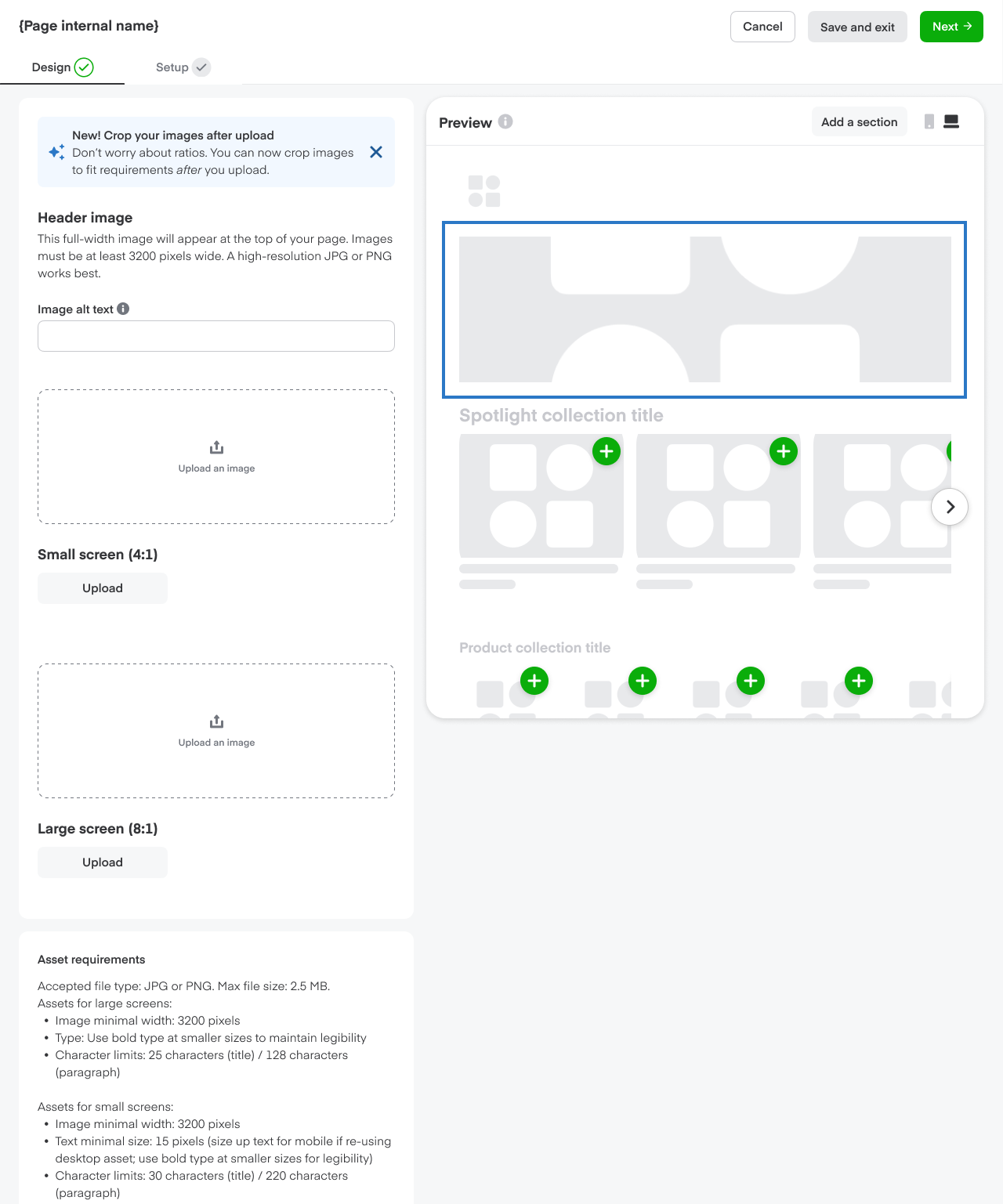This screenshot has width=1003, height=1204.
Task: Click the Preview info icon
Action: [x=505, y=122]
